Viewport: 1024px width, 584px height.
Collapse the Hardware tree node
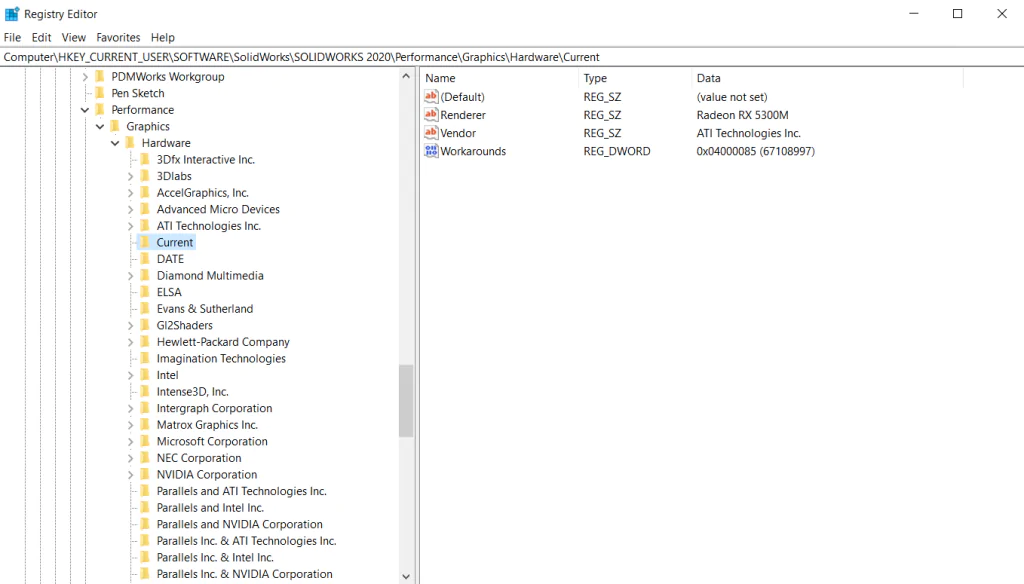click(x=115, y=143)
